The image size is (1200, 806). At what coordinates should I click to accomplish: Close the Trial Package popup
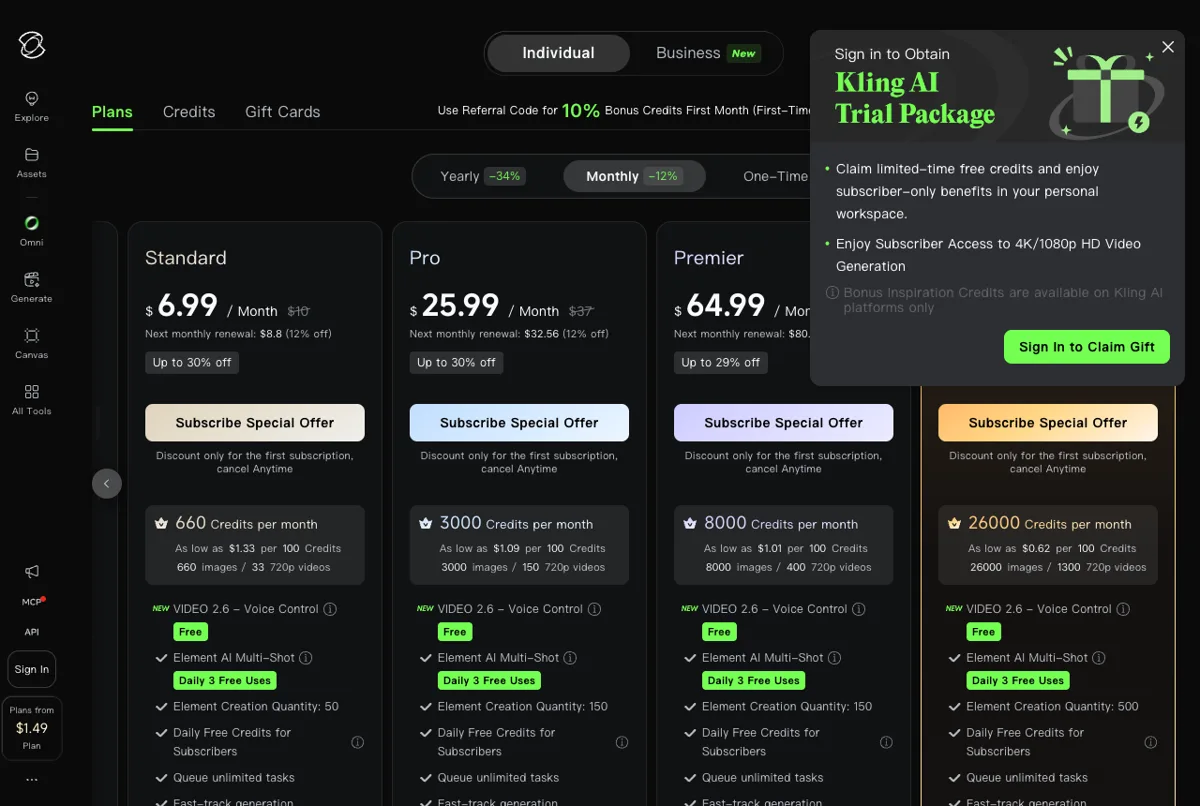(1168, 47)
